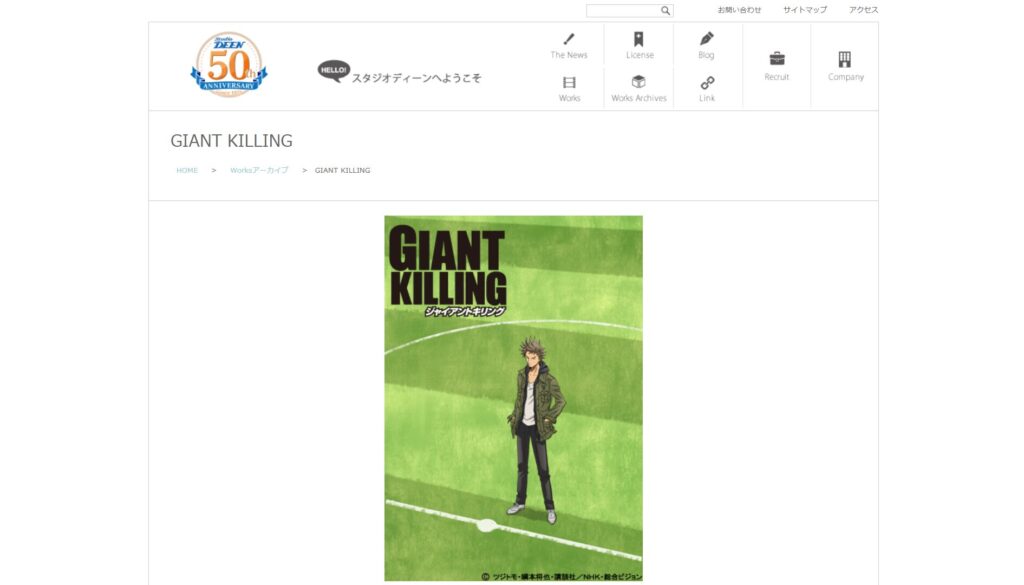Click the License bookmark icon

(x=639, y=39)
